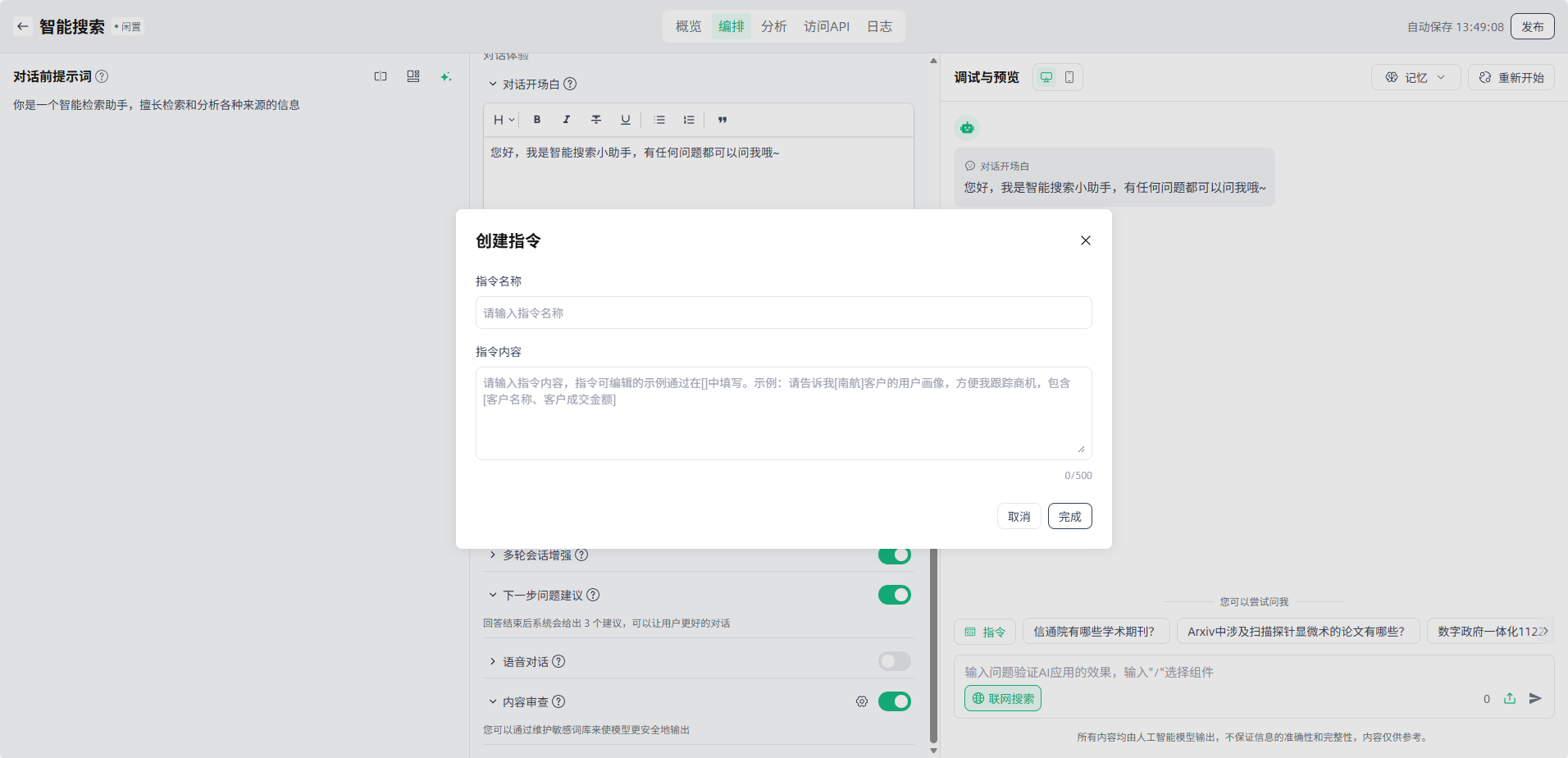Click the 指令名称 input field
This screenshot has width=1568, height=758.
pyautogui.click(x=783, y=313)
